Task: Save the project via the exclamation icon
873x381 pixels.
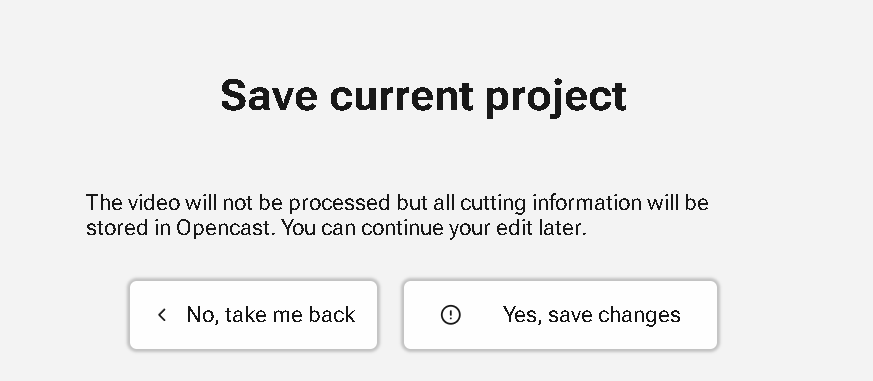Action: [450, 315]
